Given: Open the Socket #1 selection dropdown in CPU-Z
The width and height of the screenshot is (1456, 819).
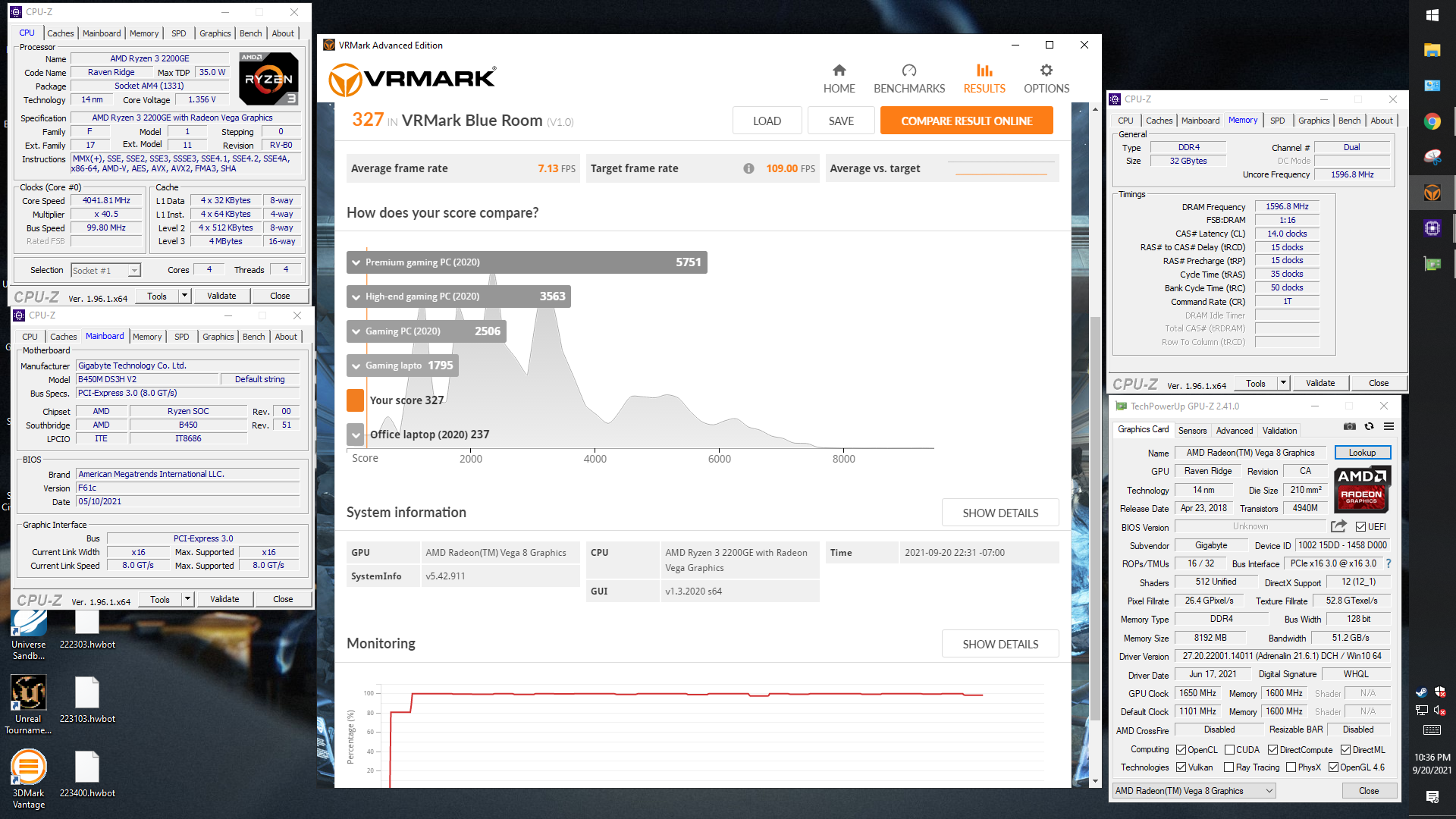Looking at the screenshot, I should pos(106,271).
